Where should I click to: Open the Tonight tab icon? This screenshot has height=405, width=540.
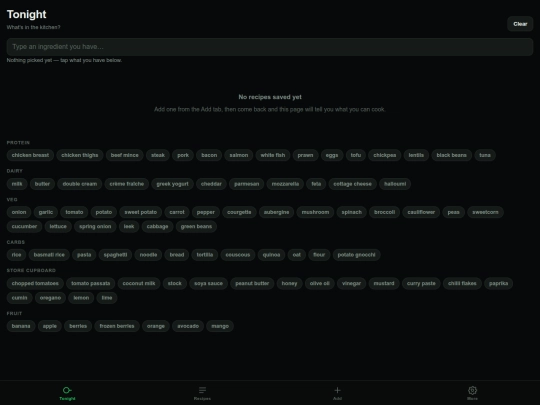click(x=67, y=390)
